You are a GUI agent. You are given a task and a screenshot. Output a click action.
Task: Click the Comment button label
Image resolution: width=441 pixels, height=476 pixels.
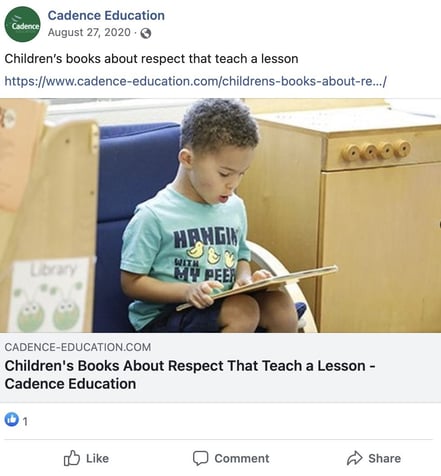(x=242, y=458)
